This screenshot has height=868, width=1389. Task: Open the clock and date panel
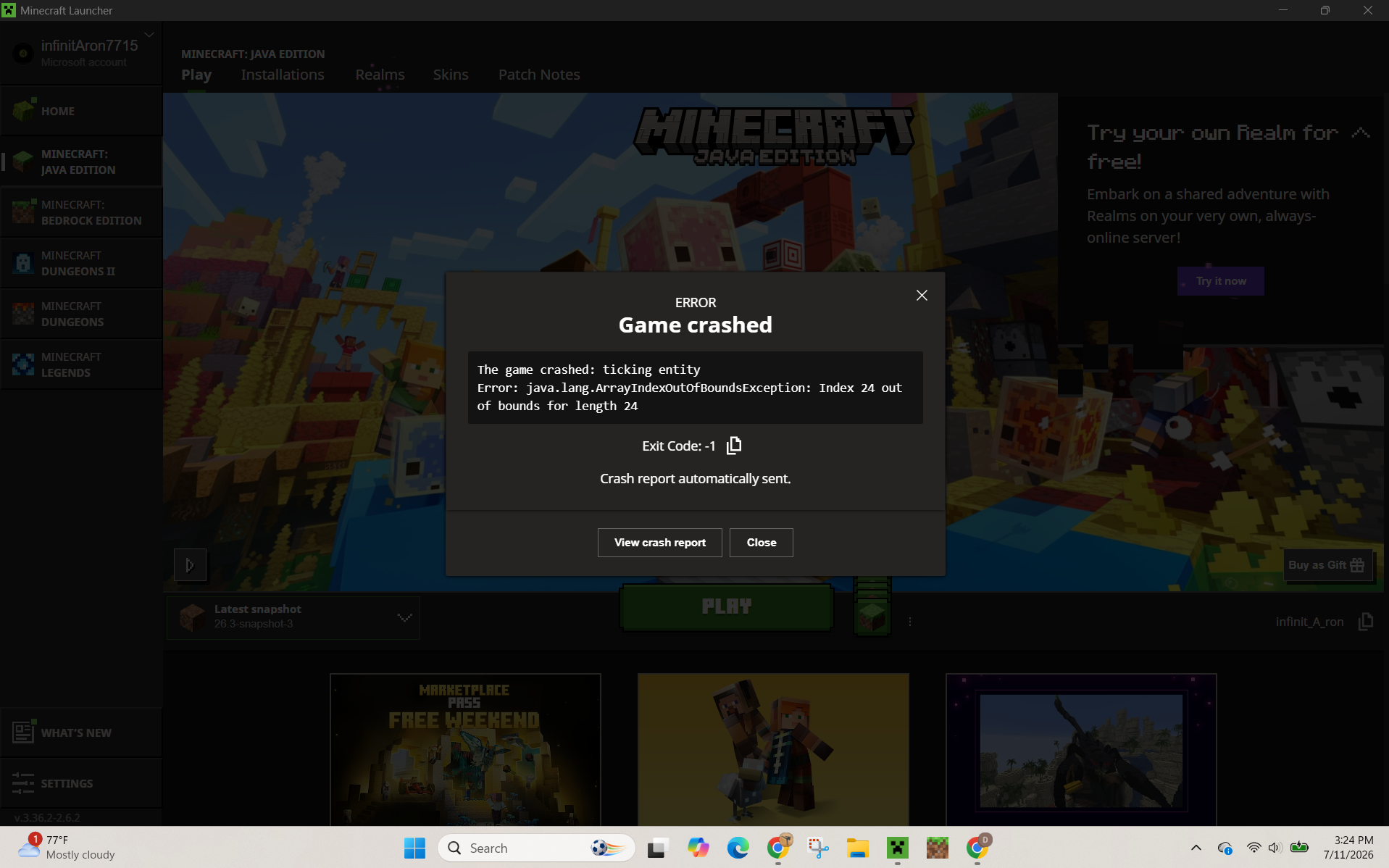[1348, 848]
